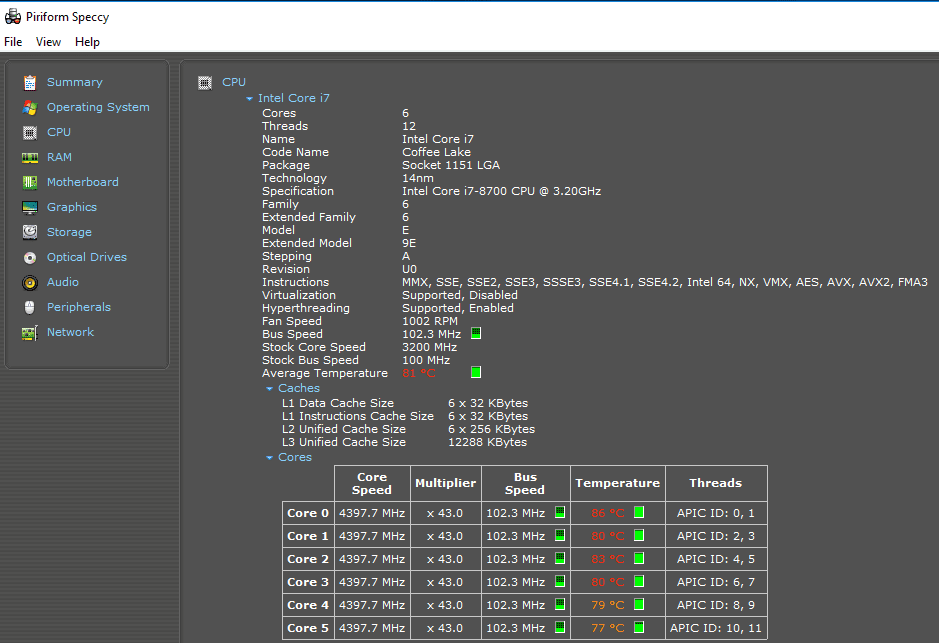Click Core 0 temperature graph icon
The width and height of the screenshot is (939, 643).
[639, 512]
